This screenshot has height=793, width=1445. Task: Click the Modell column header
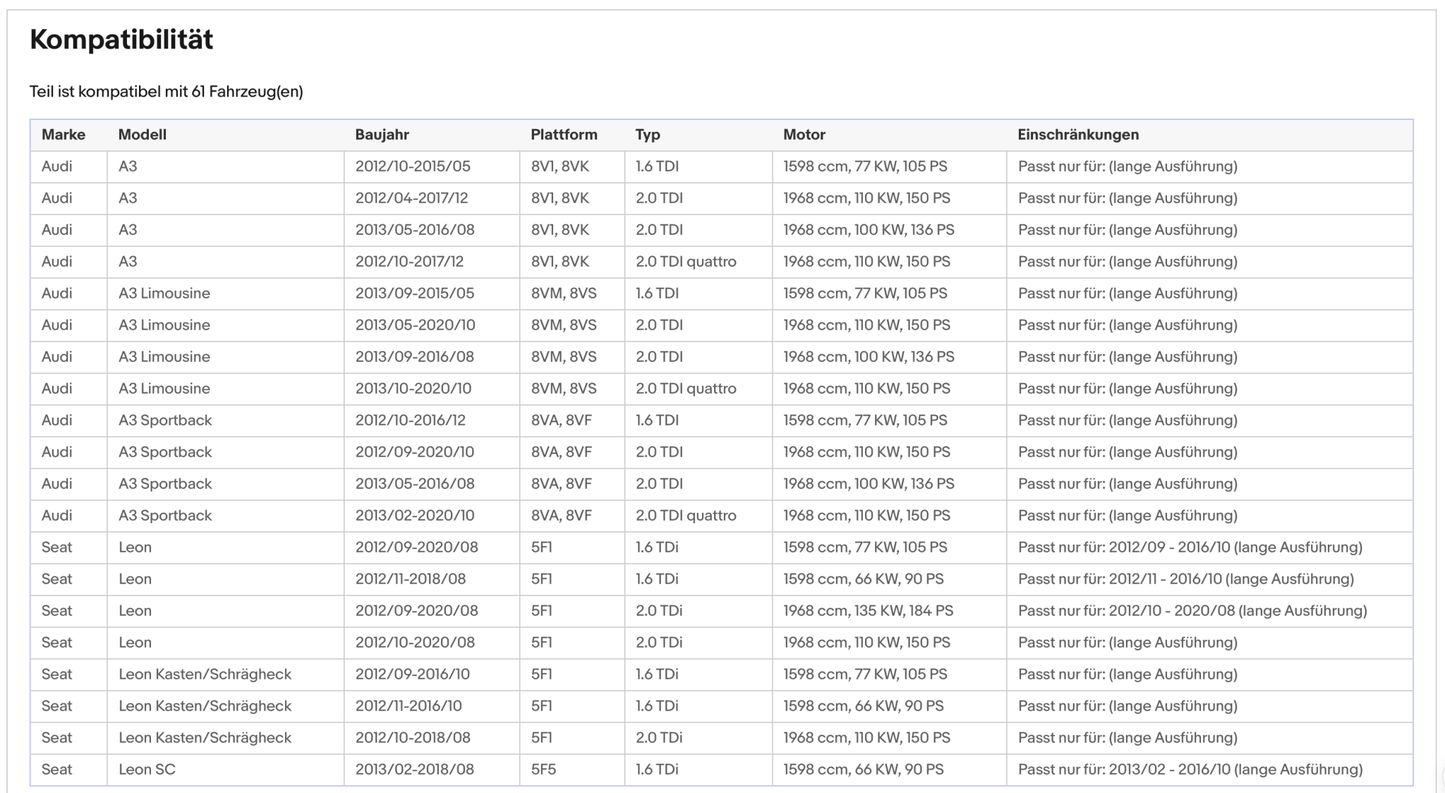(142, 135)
